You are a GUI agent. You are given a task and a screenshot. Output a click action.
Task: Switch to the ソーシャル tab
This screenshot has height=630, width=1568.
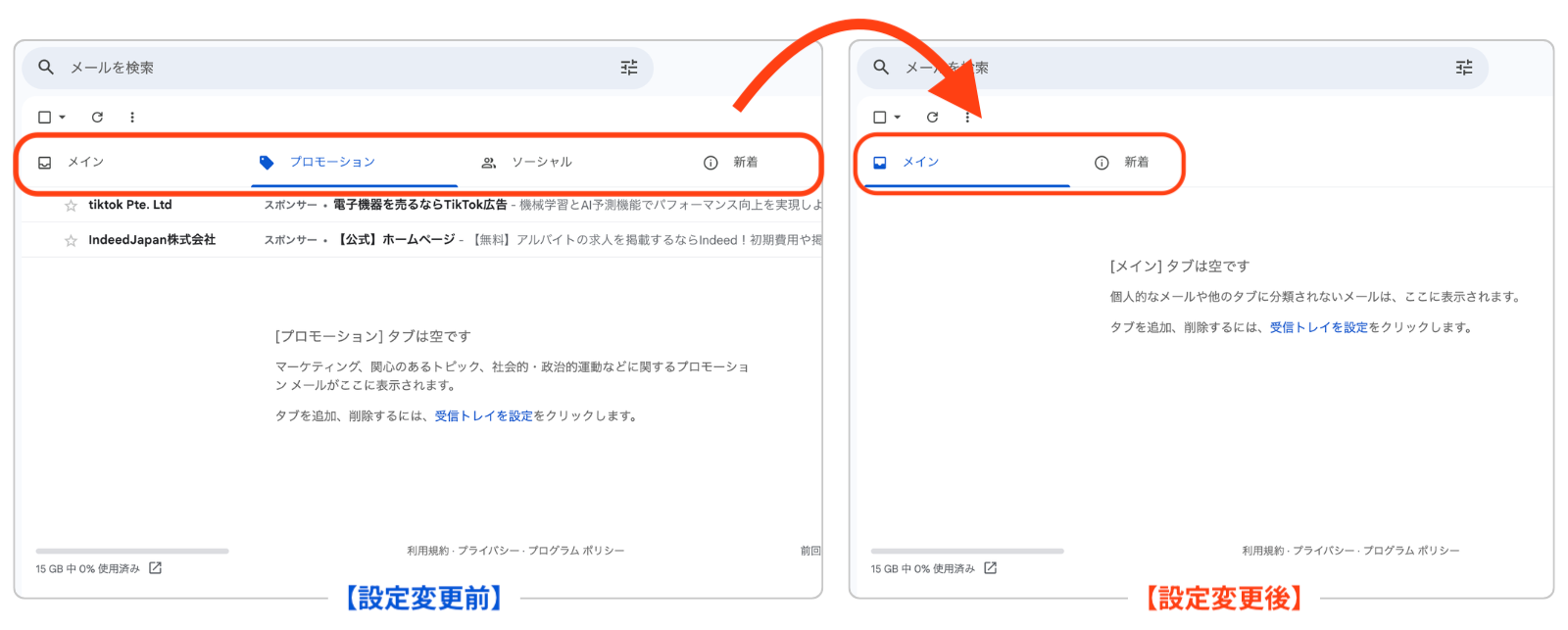(541, 163)
